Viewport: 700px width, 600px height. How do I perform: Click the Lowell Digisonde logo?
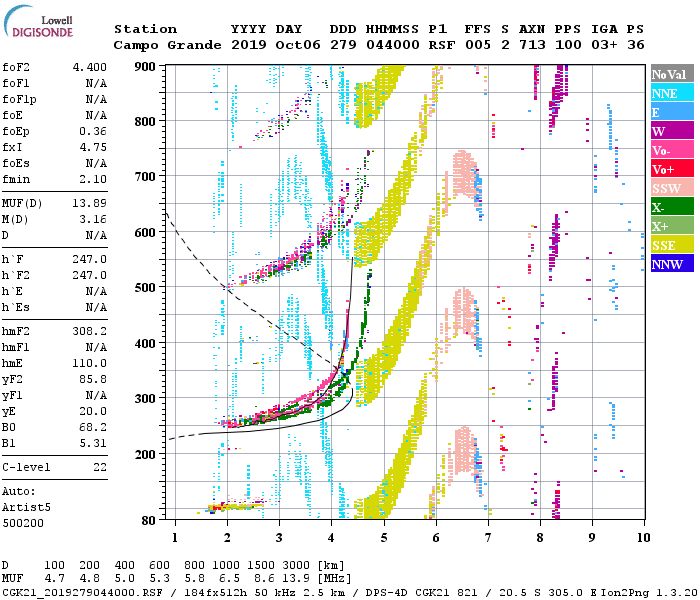click(38, 21)
